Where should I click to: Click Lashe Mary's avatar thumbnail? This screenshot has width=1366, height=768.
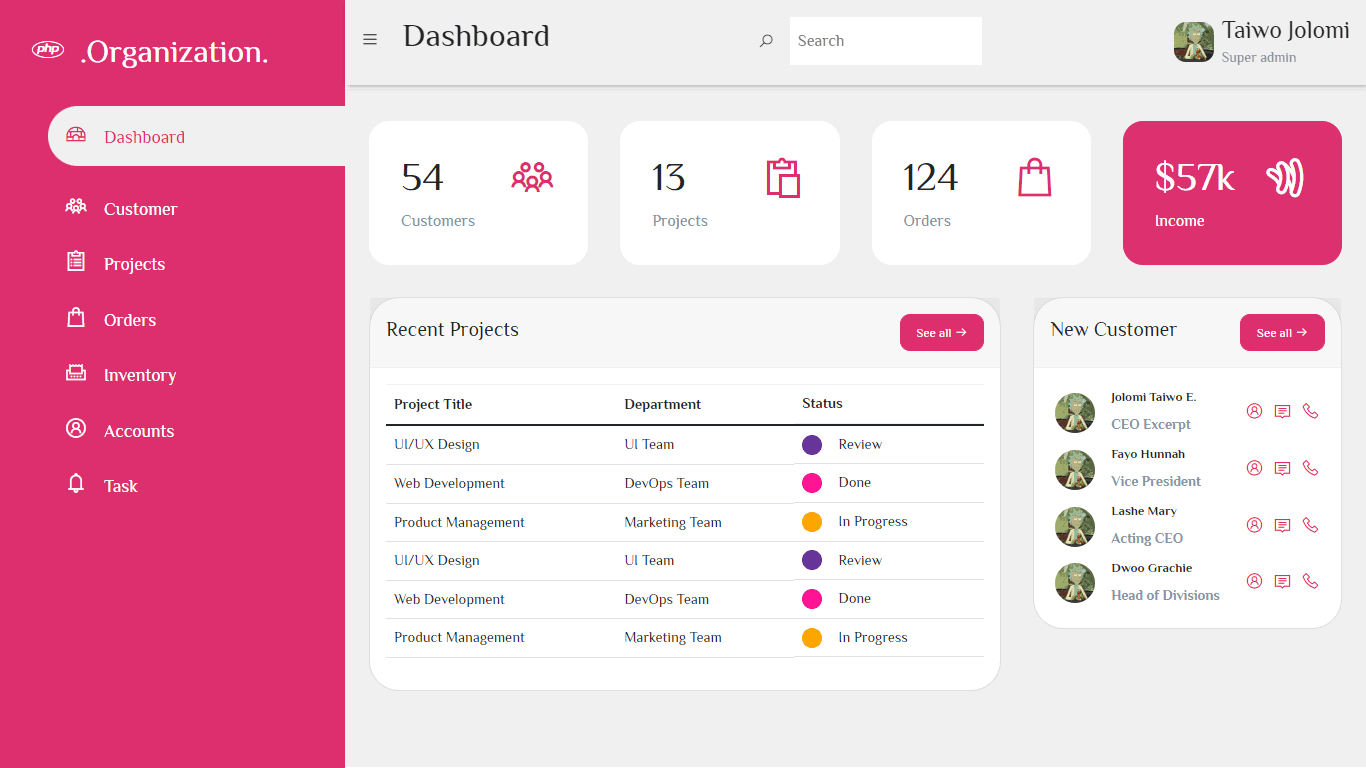[1075, 526]
